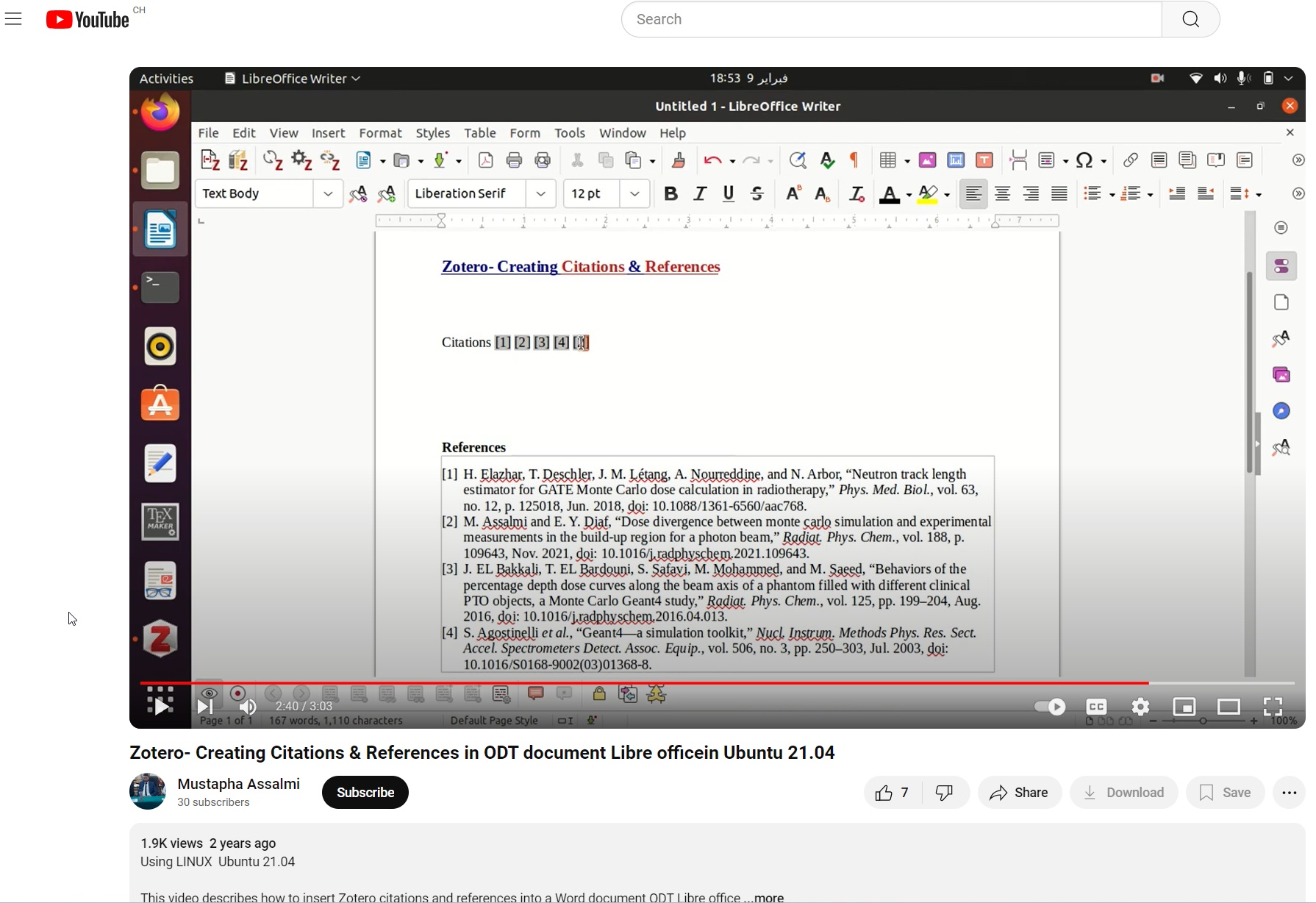Click Zotero Refresh icon

pos(273,160)
